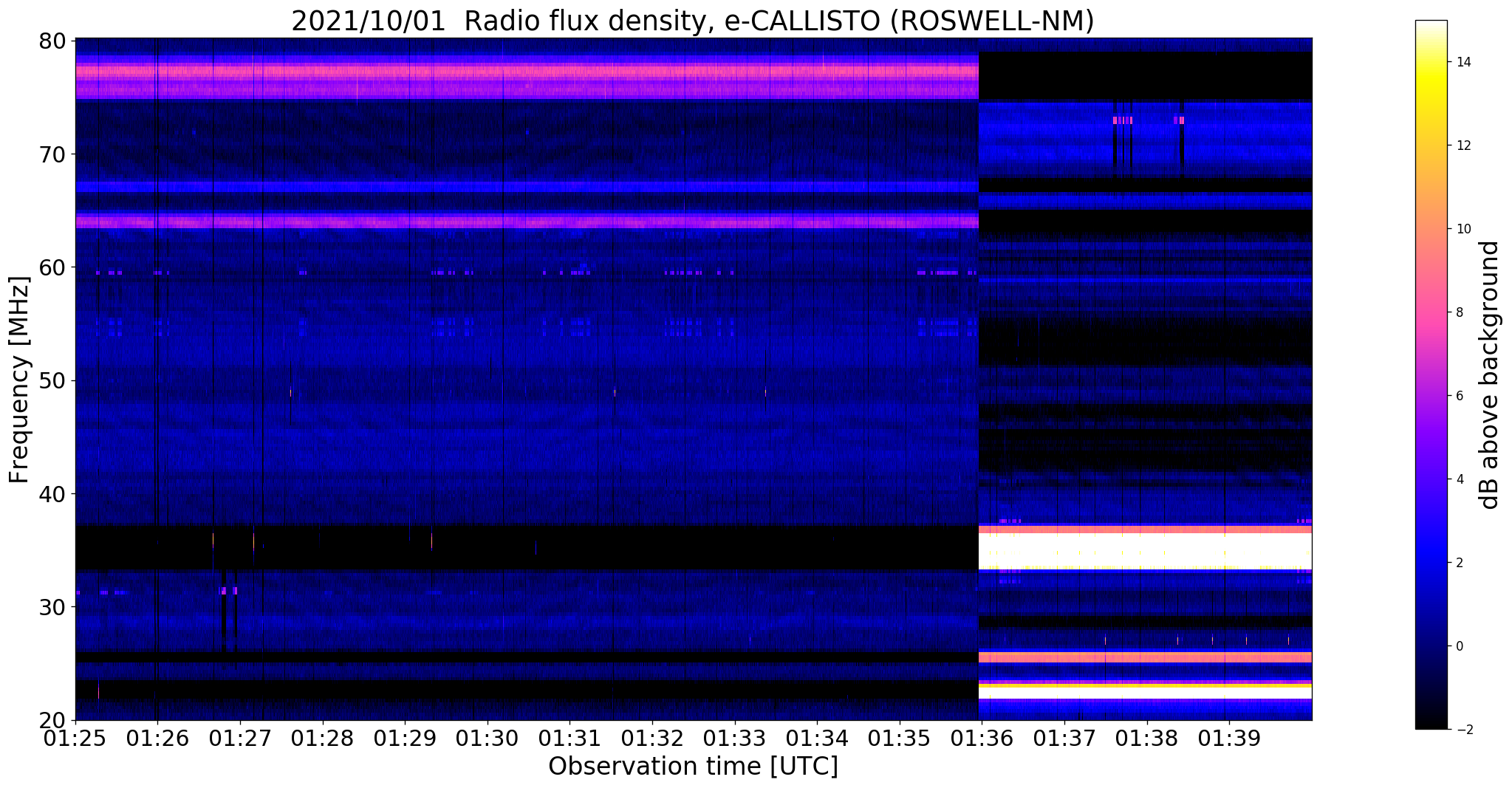Click the pink band near 64 MHz in the spectrogram
1512x788 pixels.
pos(527,222)
